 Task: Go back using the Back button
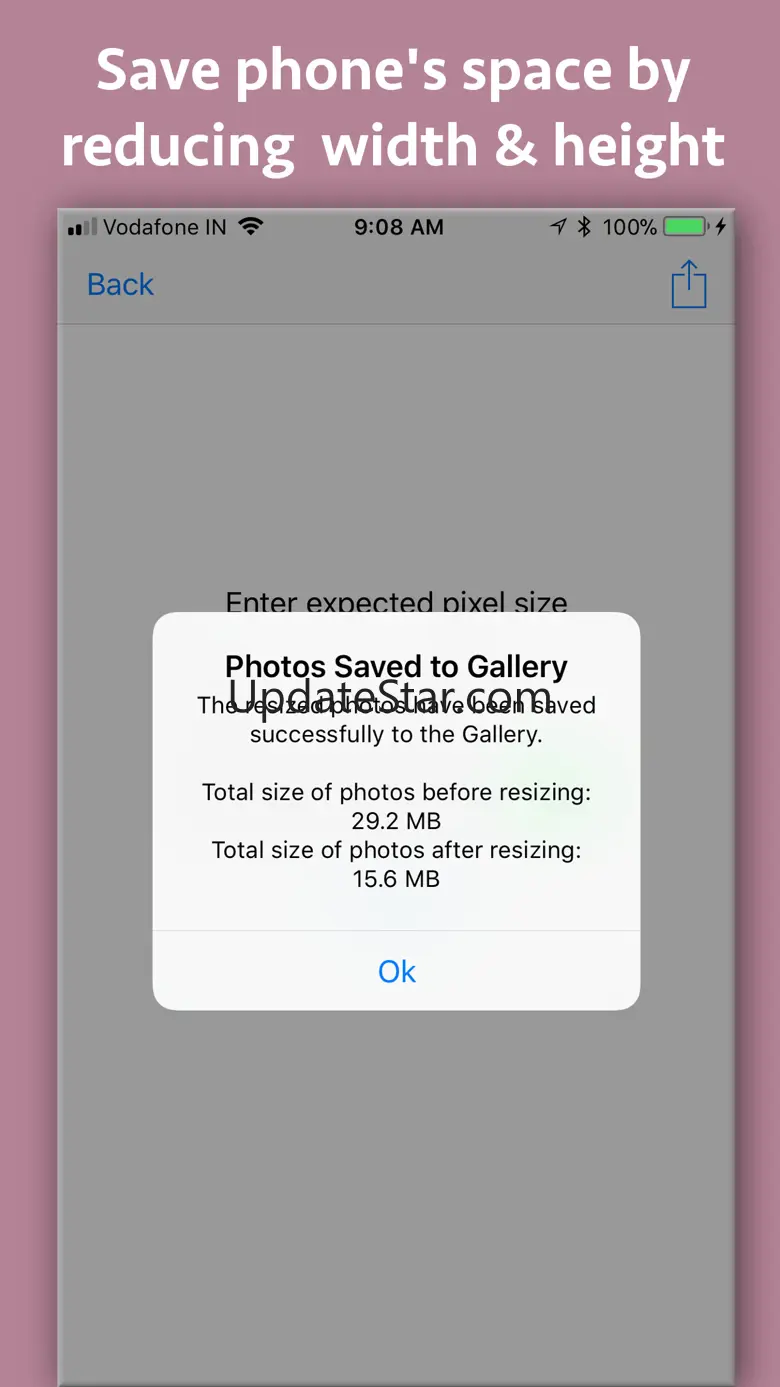coord(121,285)
